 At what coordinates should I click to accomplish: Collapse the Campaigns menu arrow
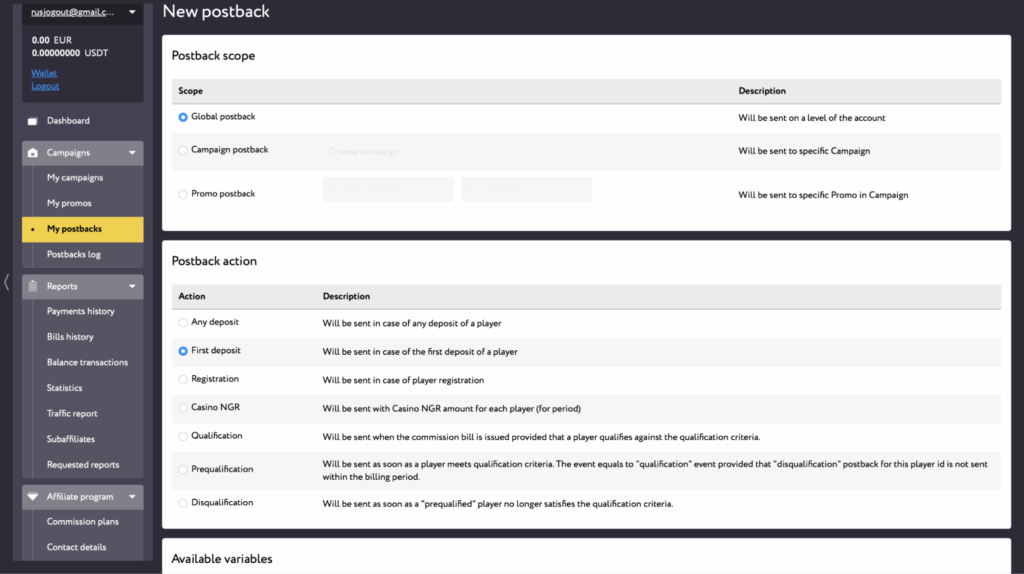point(132,153)
